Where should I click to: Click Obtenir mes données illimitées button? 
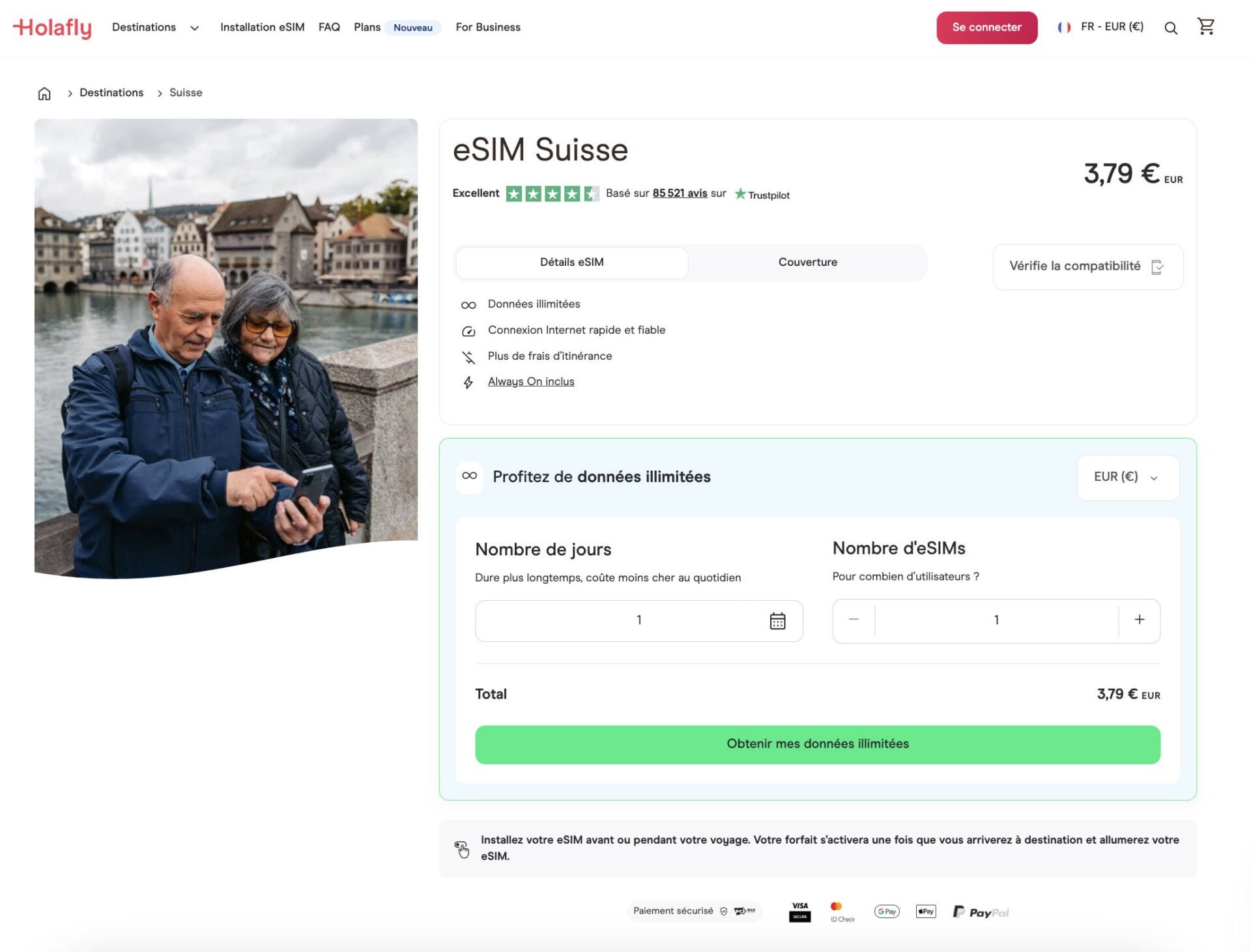tap(817, 744)
